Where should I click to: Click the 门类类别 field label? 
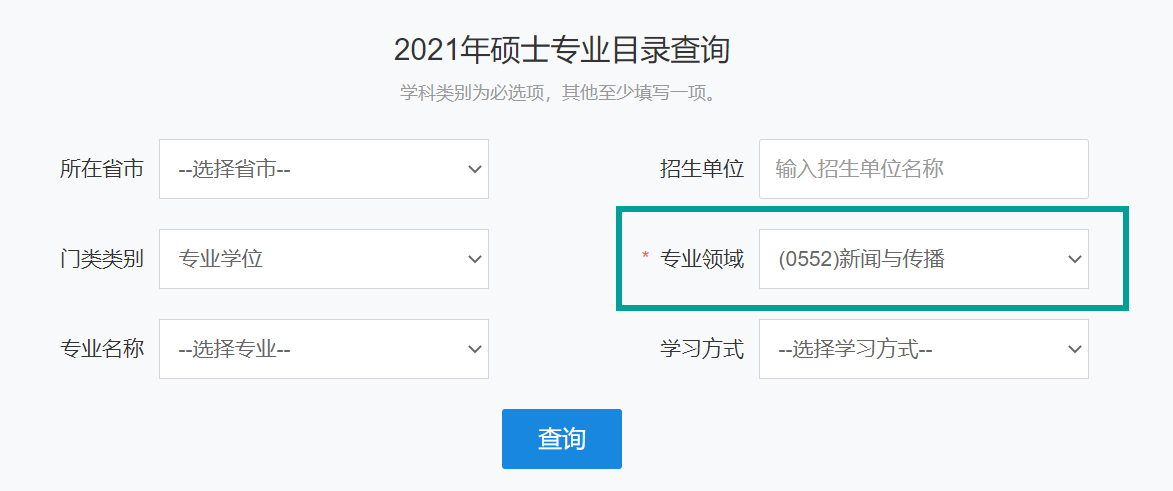[x=102, y=259]
